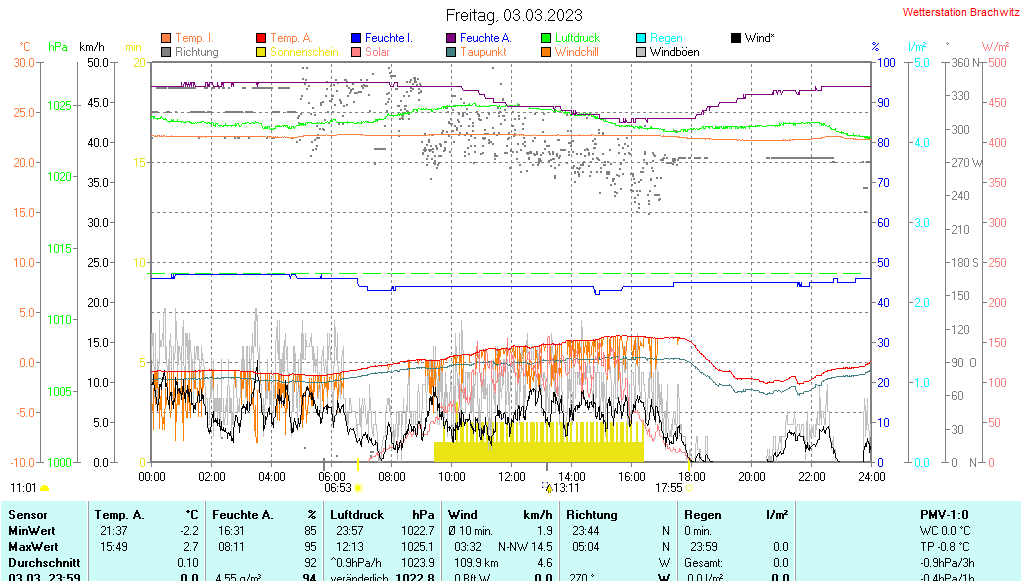Select the Windböen legend label

(x=674, y=51)
